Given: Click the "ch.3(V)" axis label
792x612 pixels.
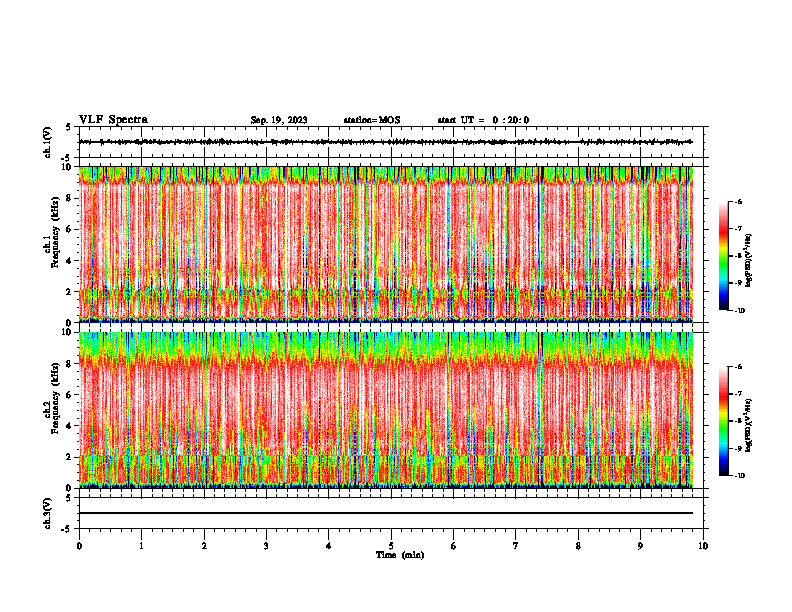Looking at the screenshot, I should click(48, 513).
